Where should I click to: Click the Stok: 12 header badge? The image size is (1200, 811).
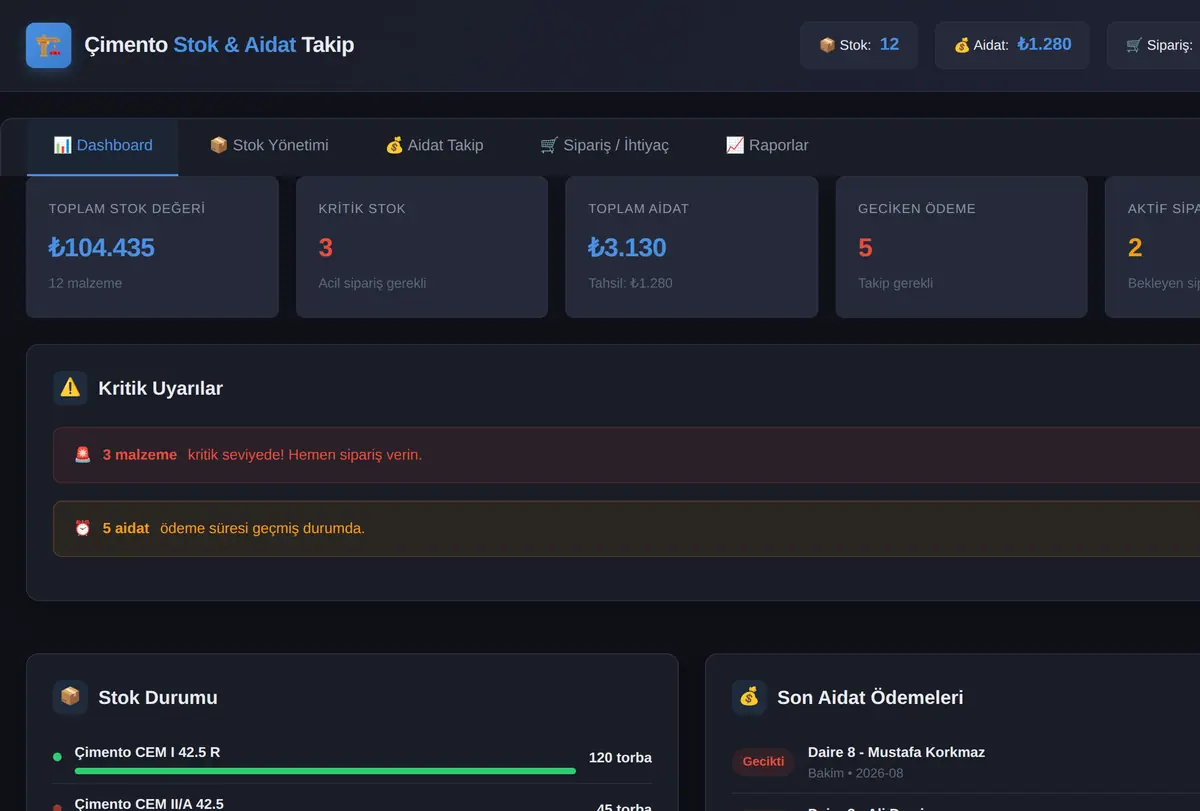coord(859,45)
